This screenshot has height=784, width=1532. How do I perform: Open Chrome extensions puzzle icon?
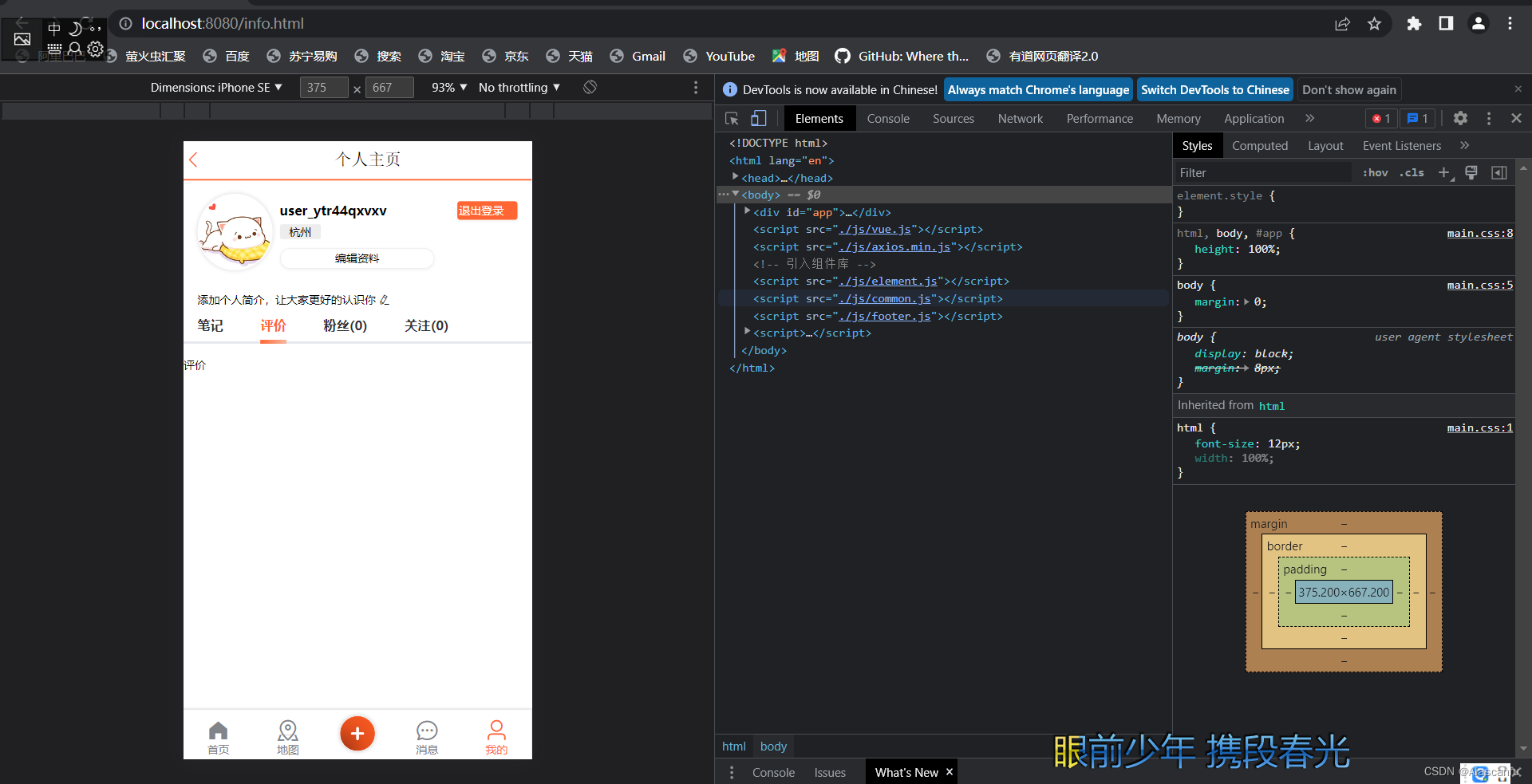point(1414,24)
